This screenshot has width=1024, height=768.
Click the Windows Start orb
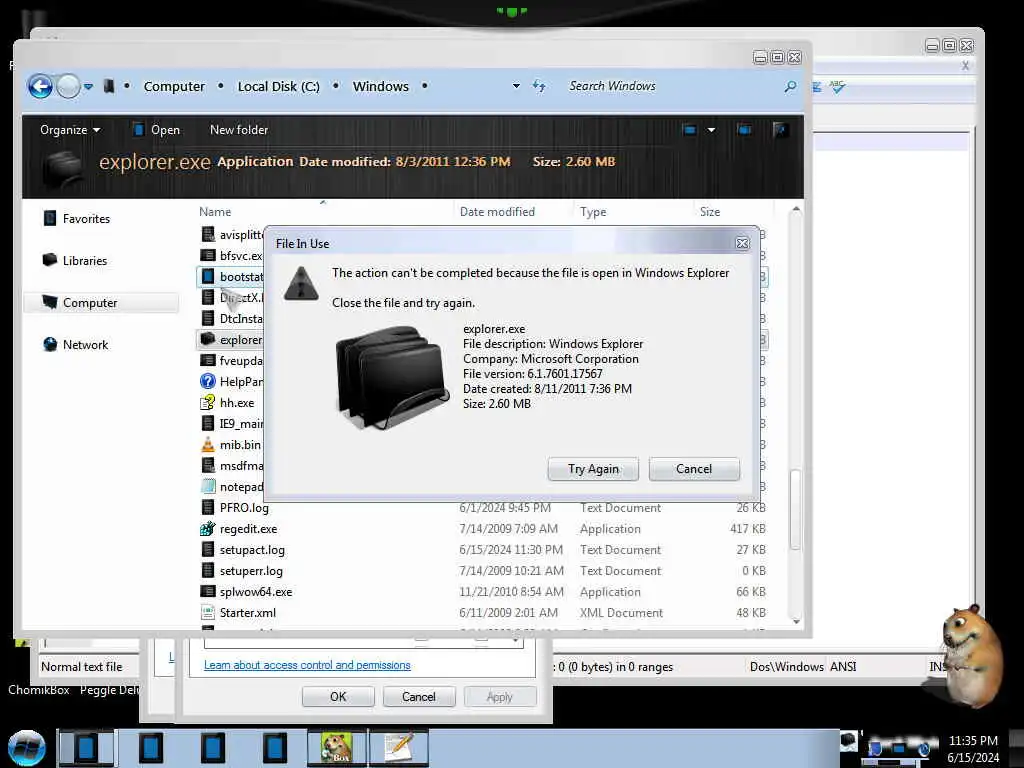click(x=26, y=748)
